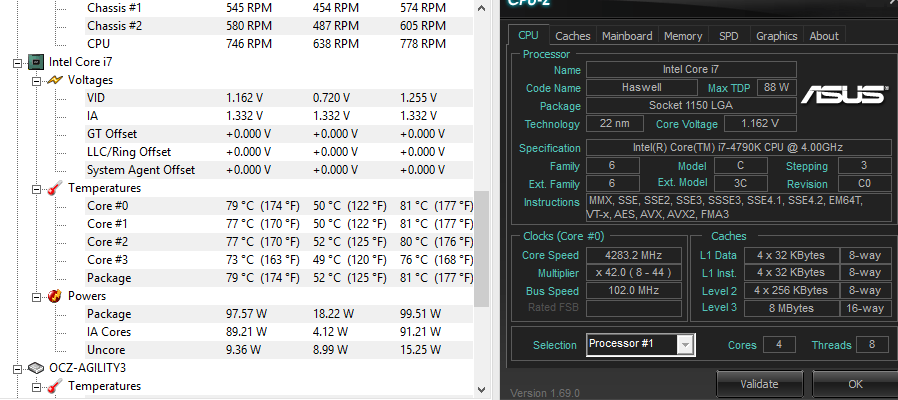Viewport: 898px width, 400px height.
Task: Collapse the OCZ-AGILITY3 tree node
Action: [18, 368]
